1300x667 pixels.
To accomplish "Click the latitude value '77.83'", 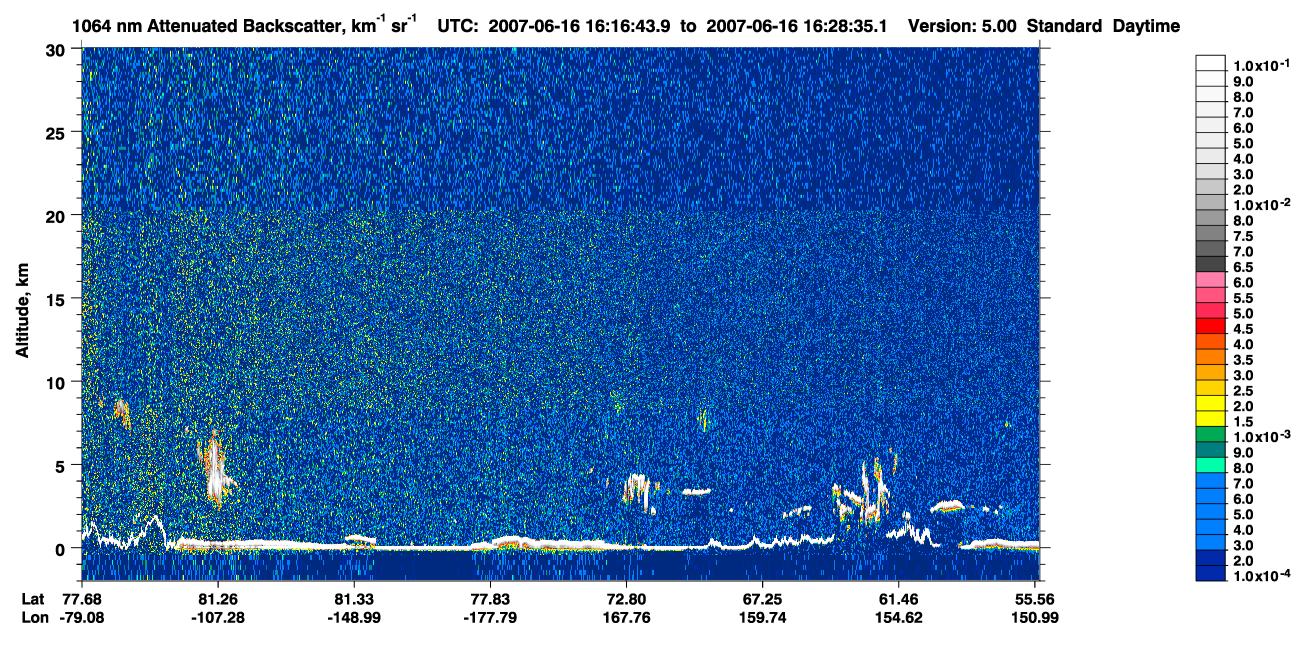I will (x=490, y=598).
